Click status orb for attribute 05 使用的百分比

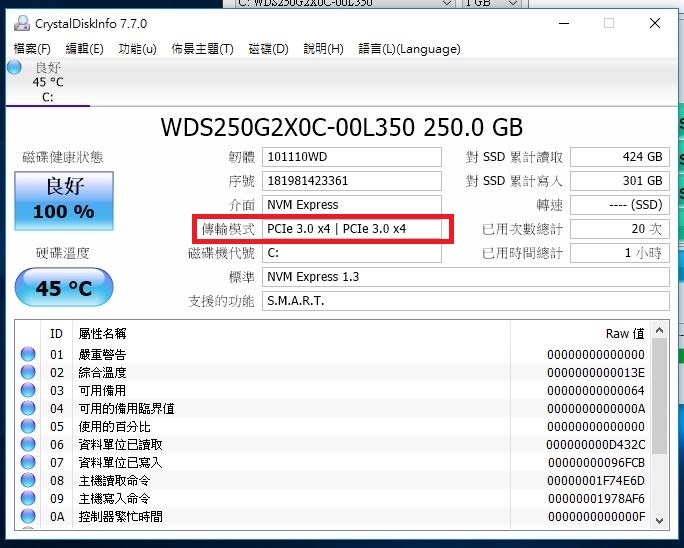tap(28, 426)
